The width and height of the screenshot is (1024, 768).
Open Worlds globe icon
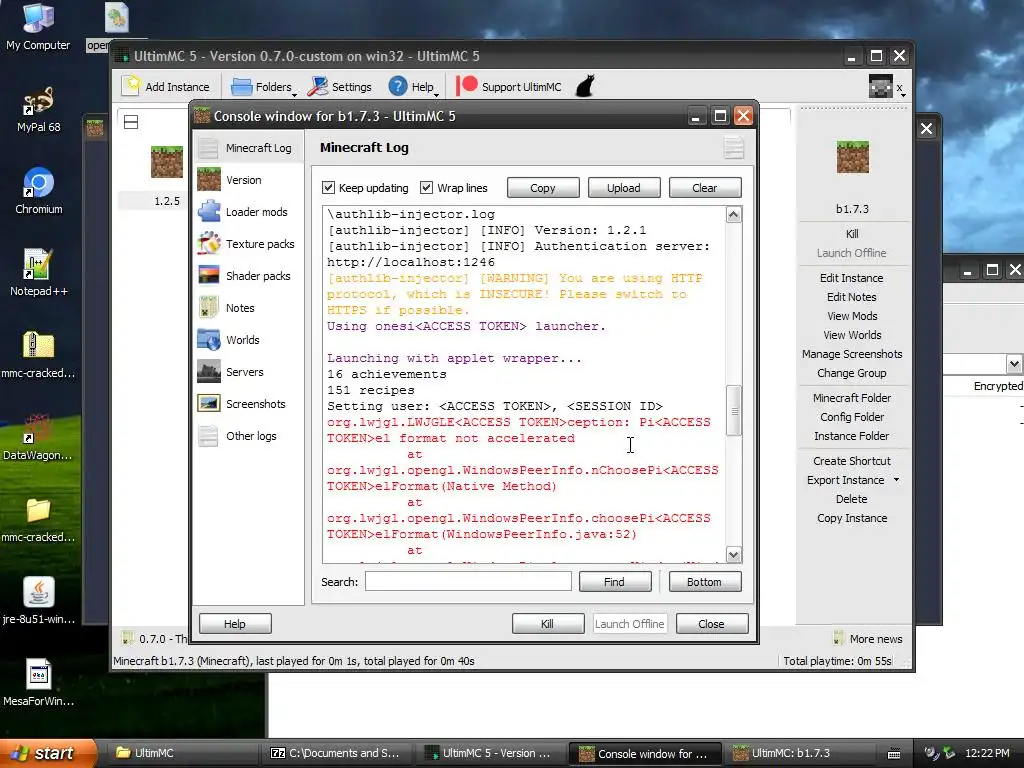[208, 340]
